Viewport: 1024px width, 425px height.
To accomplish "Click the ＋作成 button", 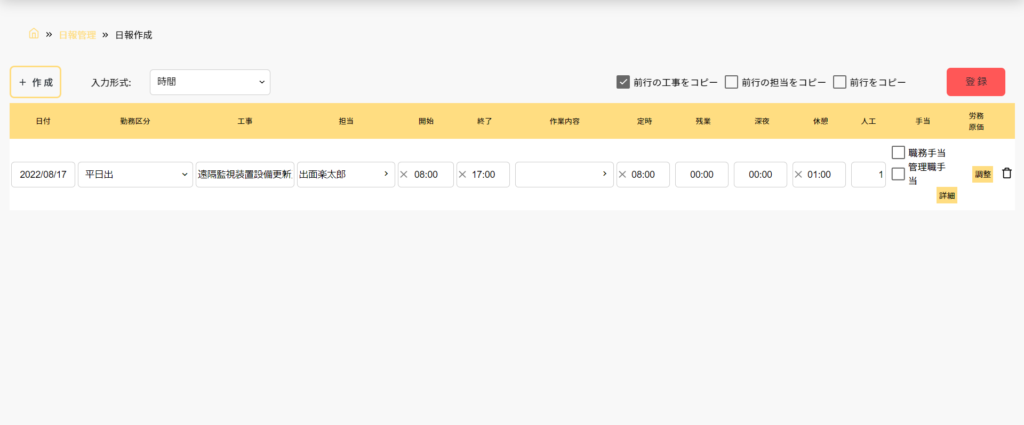I will pos(35,82).
